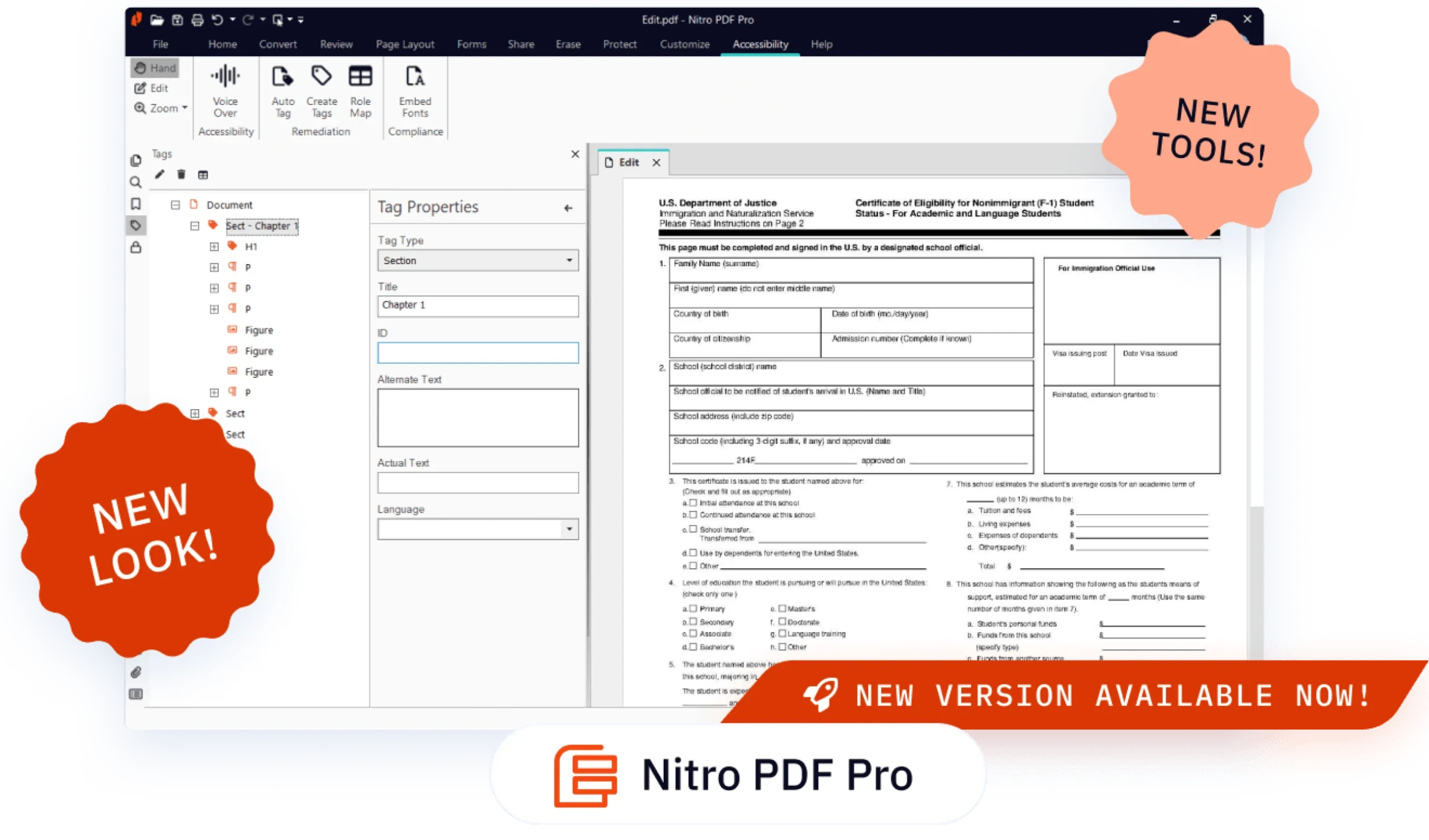Open the Bookmarks sidebar pane icon

coord(136,204)
